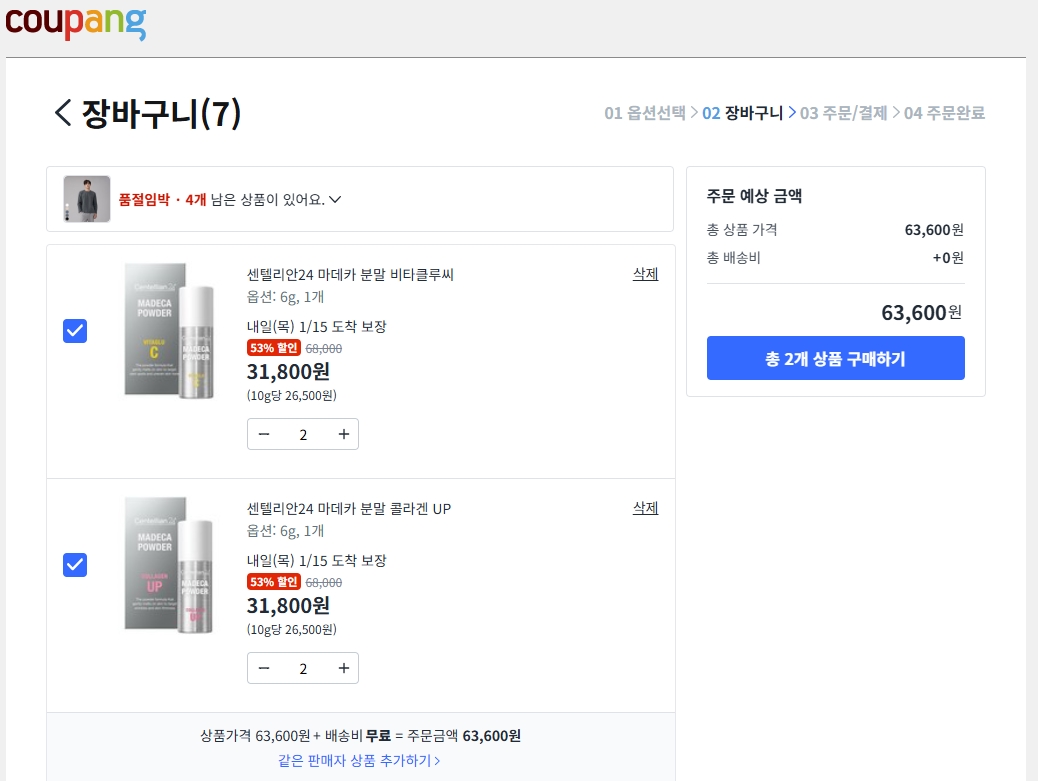Uncheck the 콜라겐 UP item checkbox
Image resolution: width=1038 pixels, height=781 pixels.
point(75,565)
